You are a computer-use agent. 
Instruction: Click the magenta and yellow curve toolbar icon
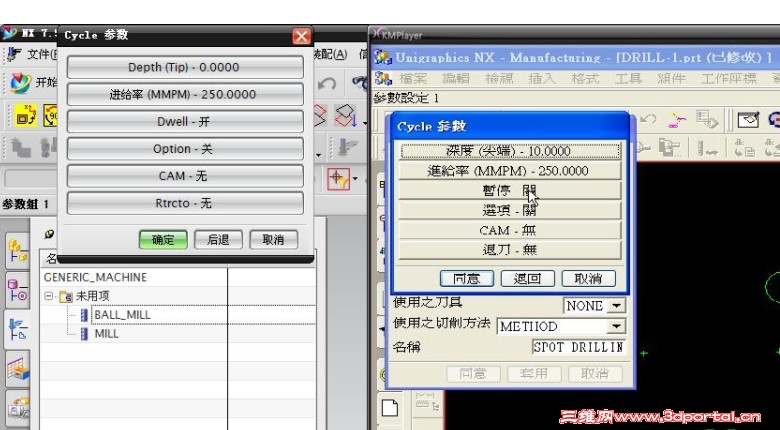[x=675, y=120]
